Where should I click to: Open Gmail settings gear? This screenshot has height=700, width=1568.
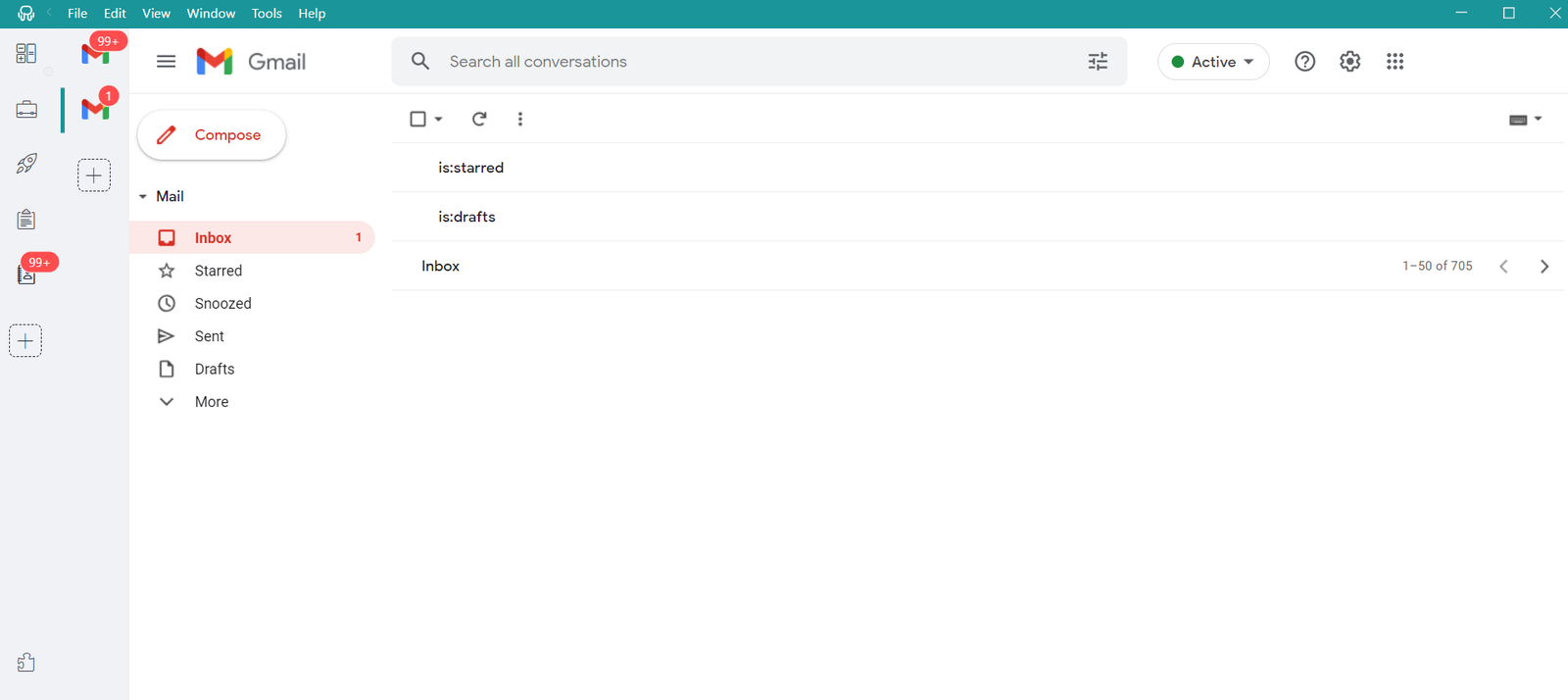pyautogui.click(x=1349, y=62)
